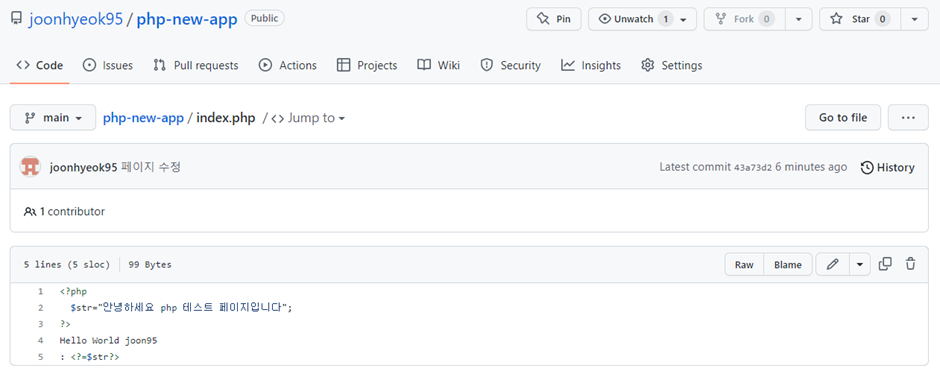Image resolution: width=940 pixels, height=377 pixels.
Task: Open the Wiki tab
Action: point(439,65)
